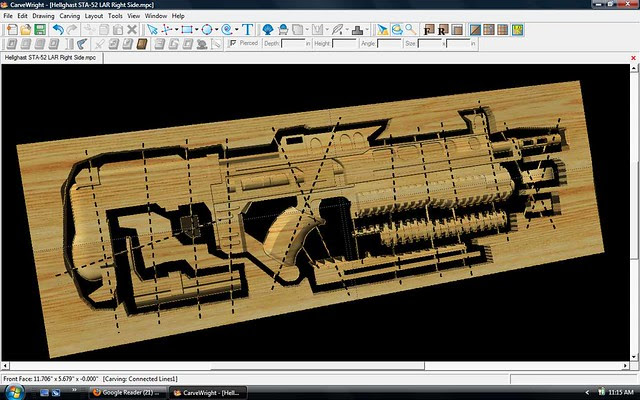Click the horizontal scrollbar right arrow
This screenshot has width=640, height=400.
coord(626,366)
